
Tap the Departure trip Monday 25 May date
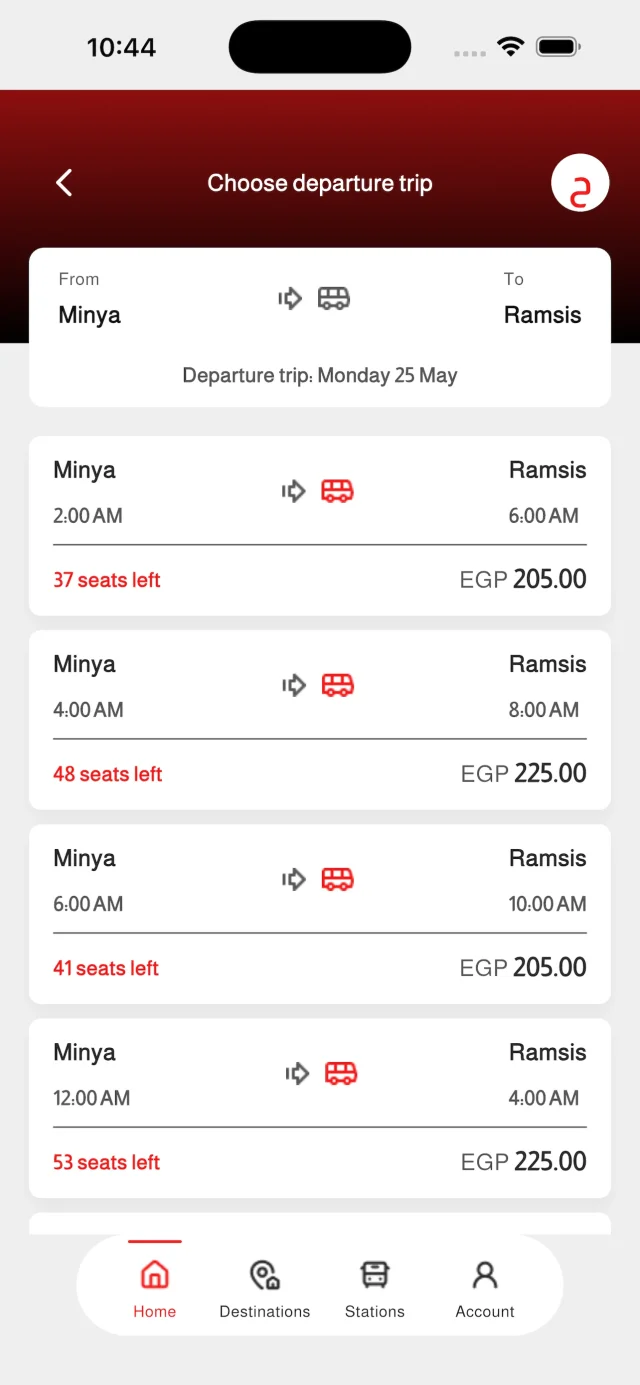320,376
